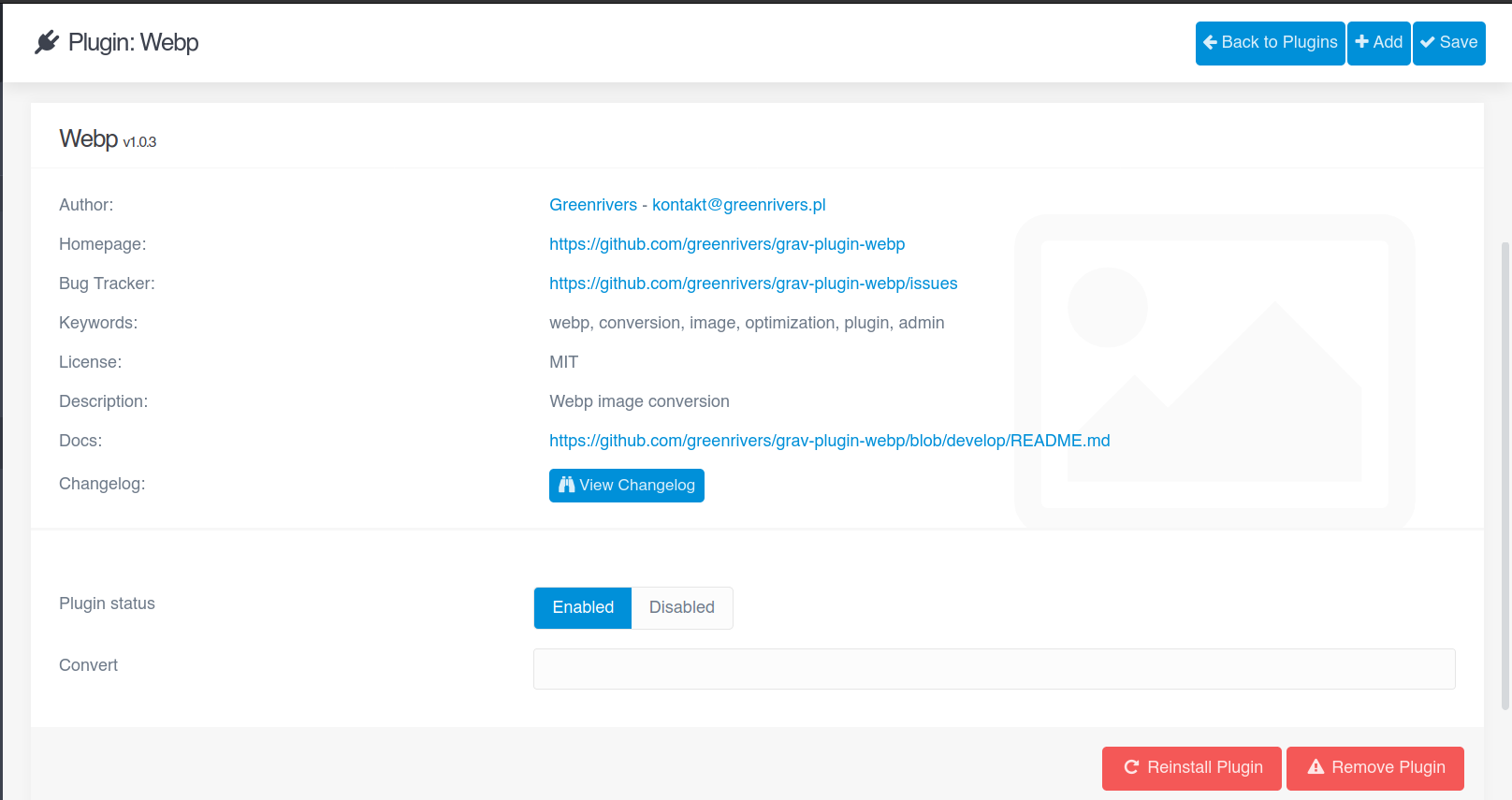The width and height of the screenshot is (1512, 800).
Task: Open the bug tracker issues link
Action: coord(753,284)
